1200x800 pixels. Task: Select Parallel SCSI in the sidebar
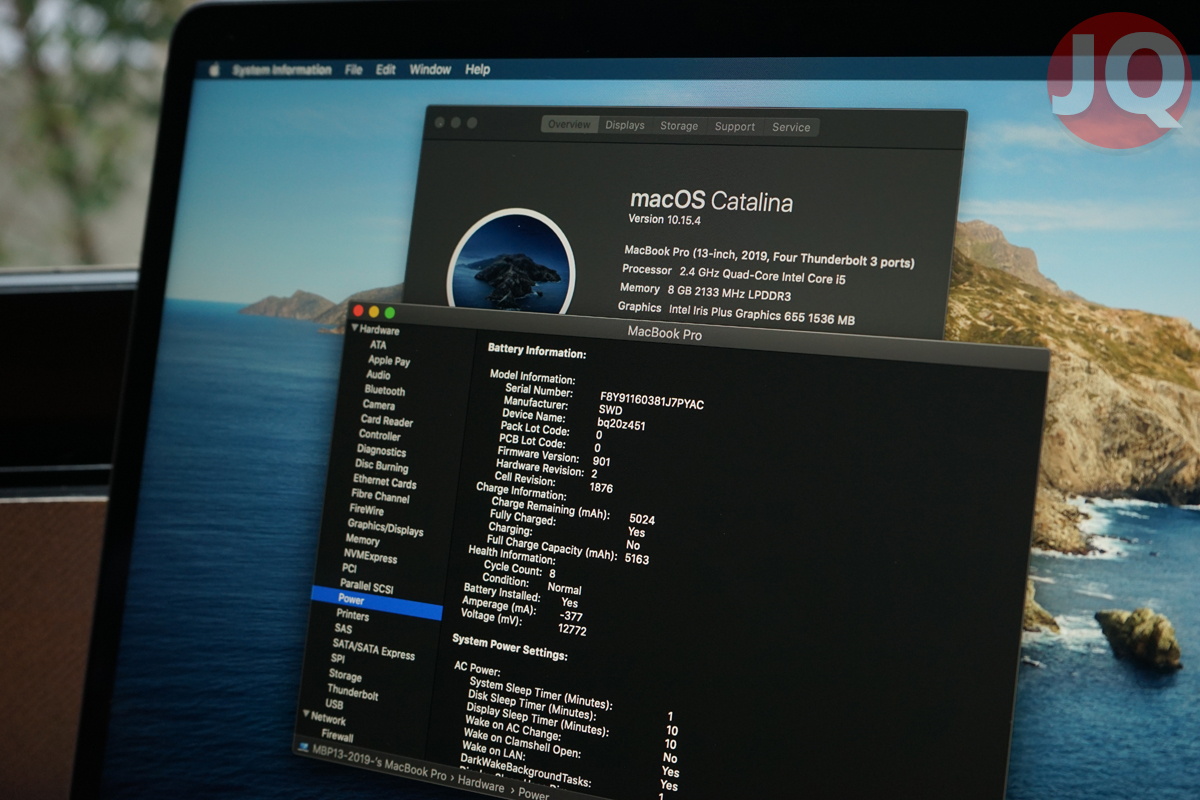[368, 586]
